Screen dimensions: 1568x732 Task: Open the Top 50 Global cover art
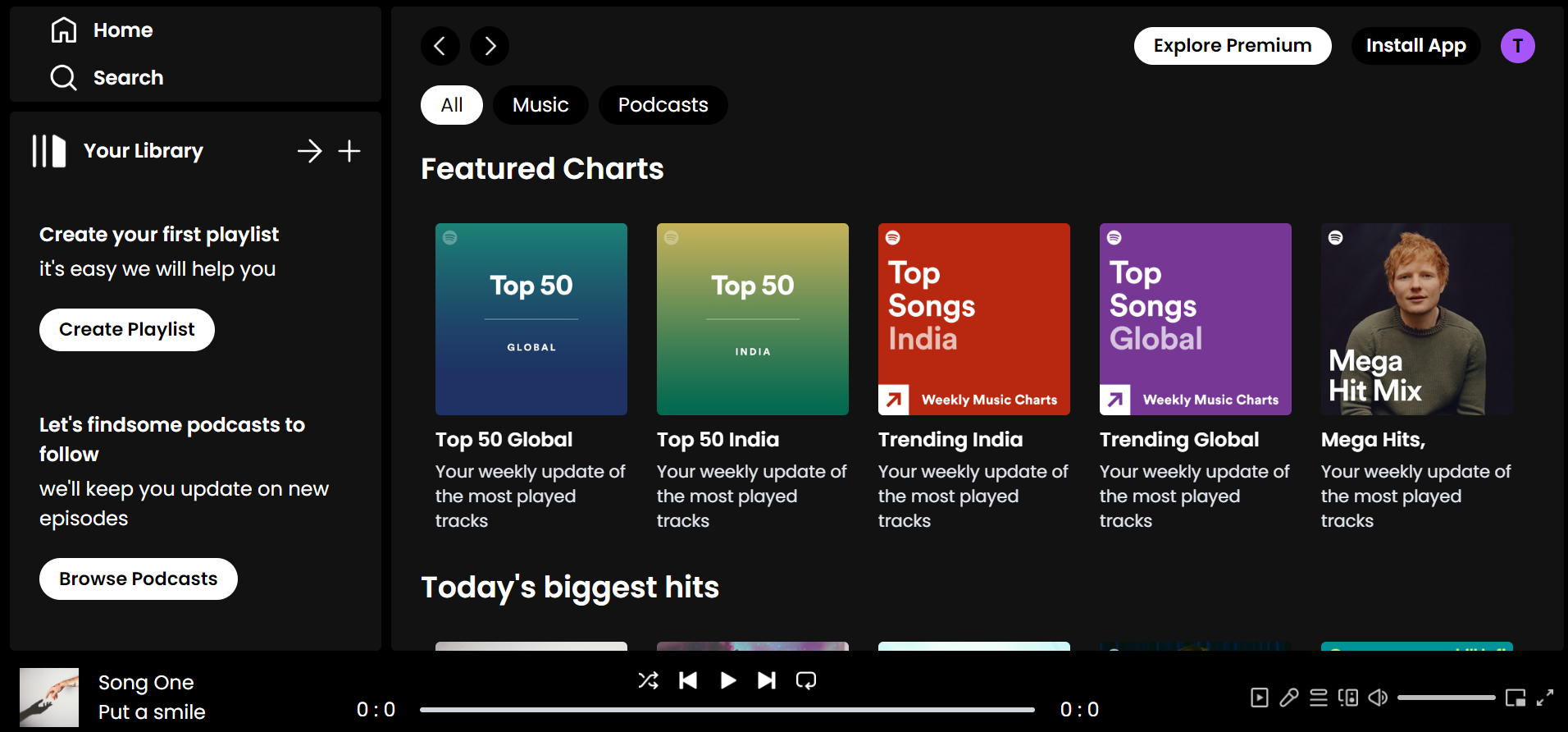click(531, 319)
